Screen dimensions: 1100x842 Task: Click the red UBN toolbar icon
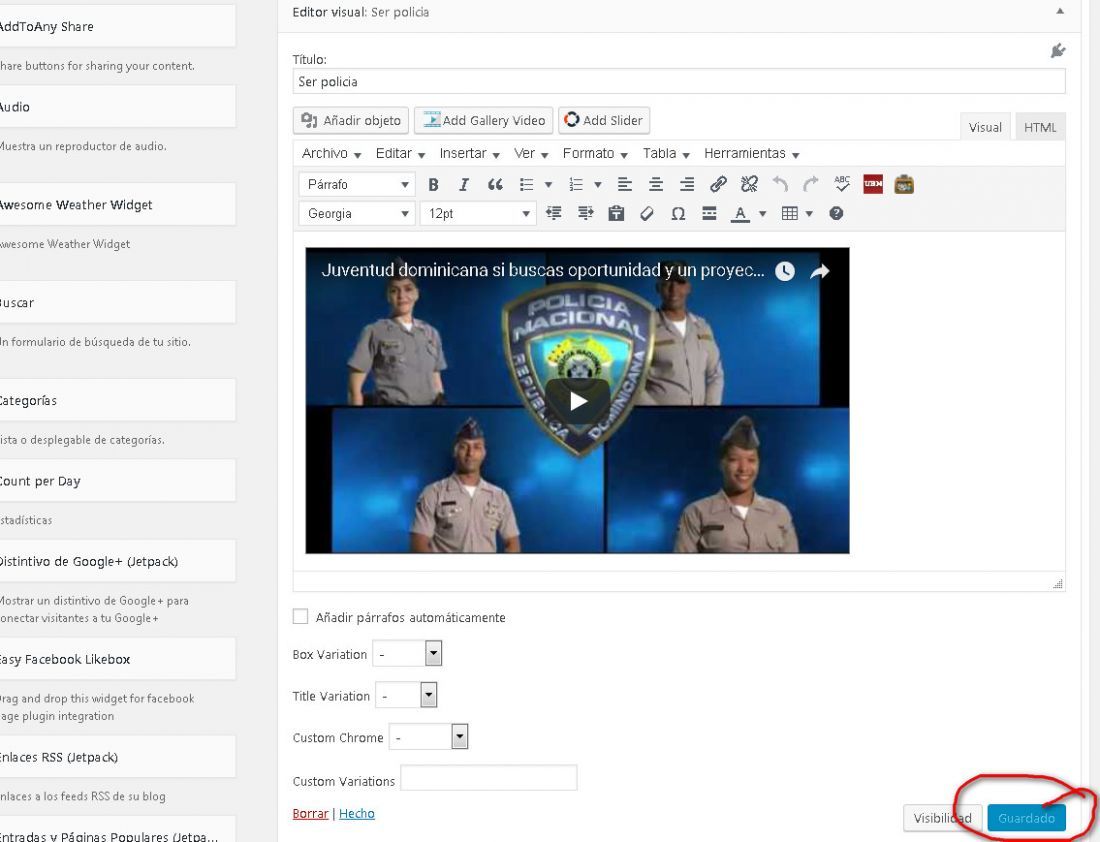873,184
